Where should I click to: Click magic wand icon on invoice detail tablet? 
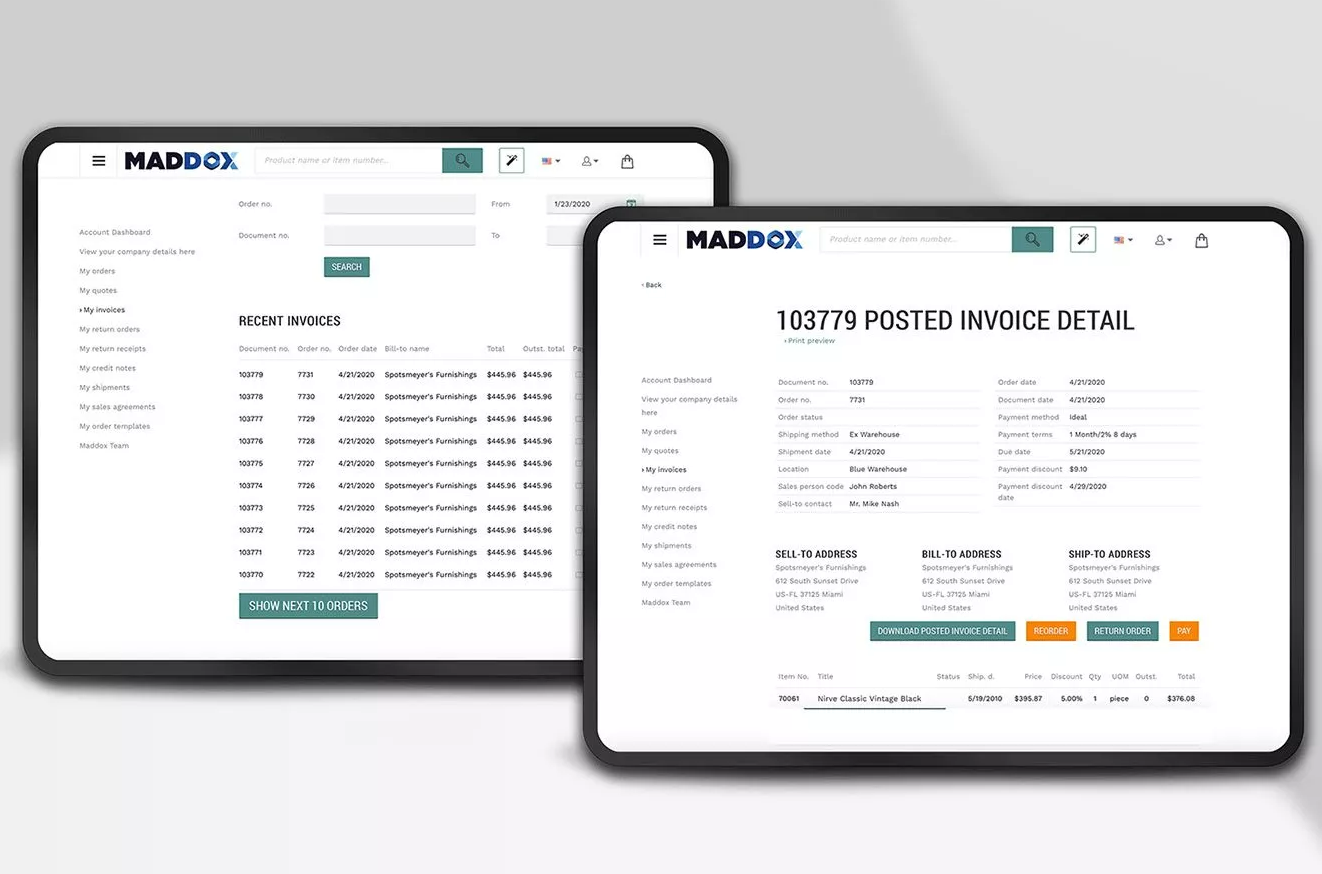coord(1082,240)
